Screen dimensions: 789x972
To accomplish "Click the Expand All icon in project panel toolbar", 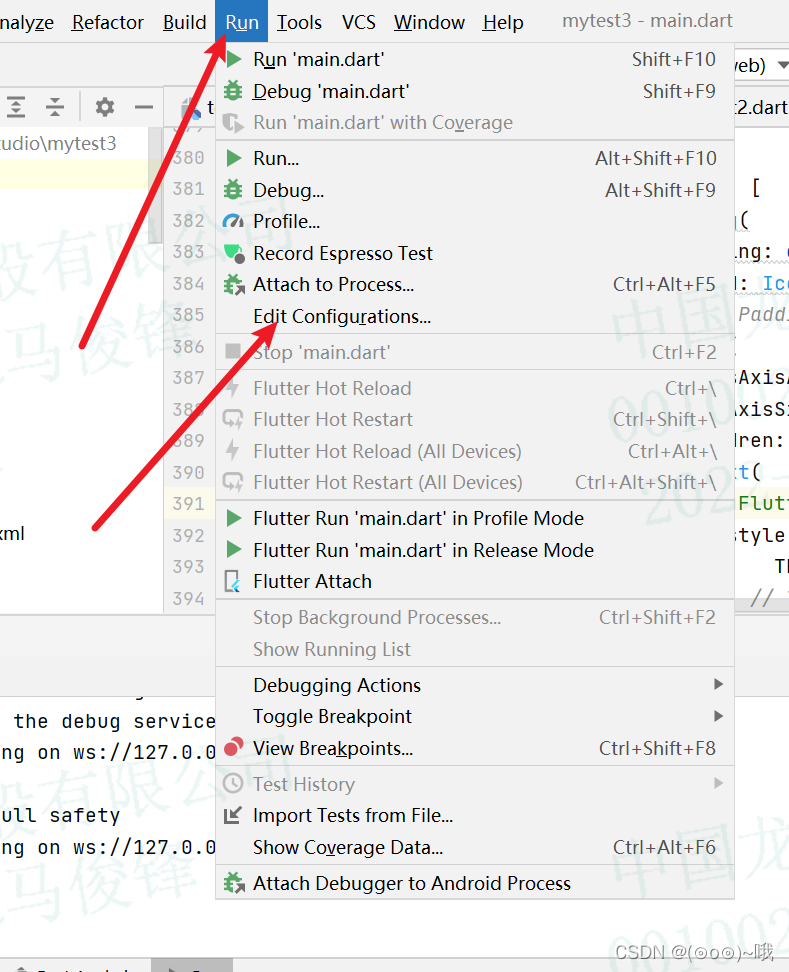I will point(16,107).
